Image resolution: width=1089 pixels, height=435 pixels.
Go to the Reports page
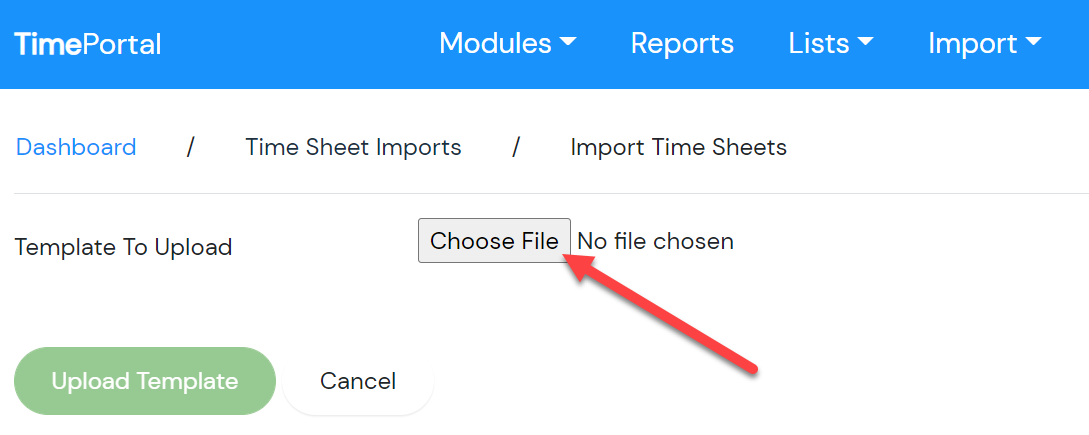pos(682,43)
